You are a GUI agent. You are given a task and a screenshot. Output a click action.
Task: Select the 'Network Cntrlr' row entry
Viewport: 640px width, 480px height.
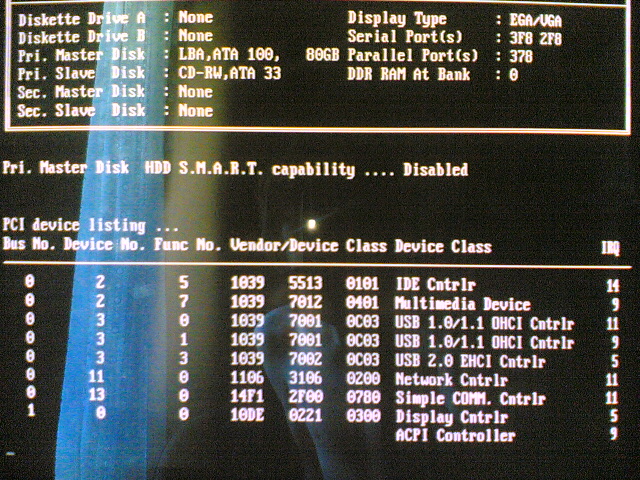pyautogui.click(x=451, y=380)
